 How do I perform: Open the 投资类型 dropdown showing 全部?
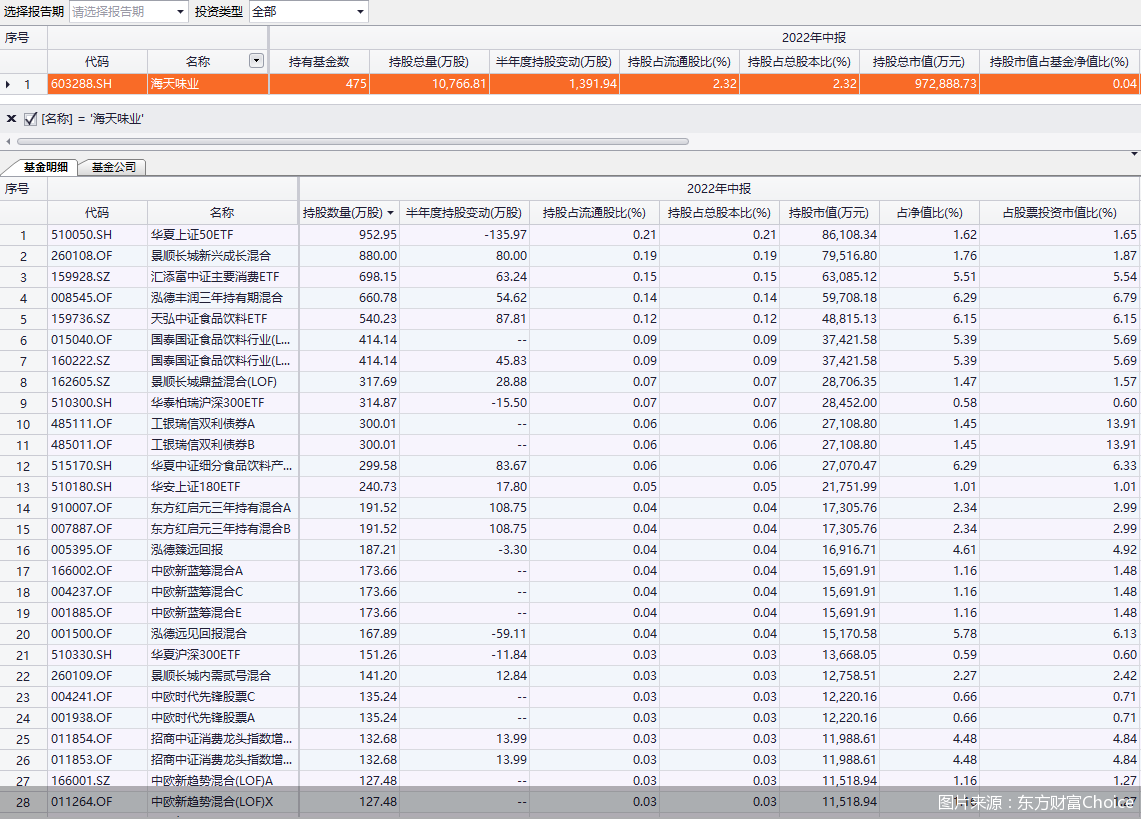[360, 12]
